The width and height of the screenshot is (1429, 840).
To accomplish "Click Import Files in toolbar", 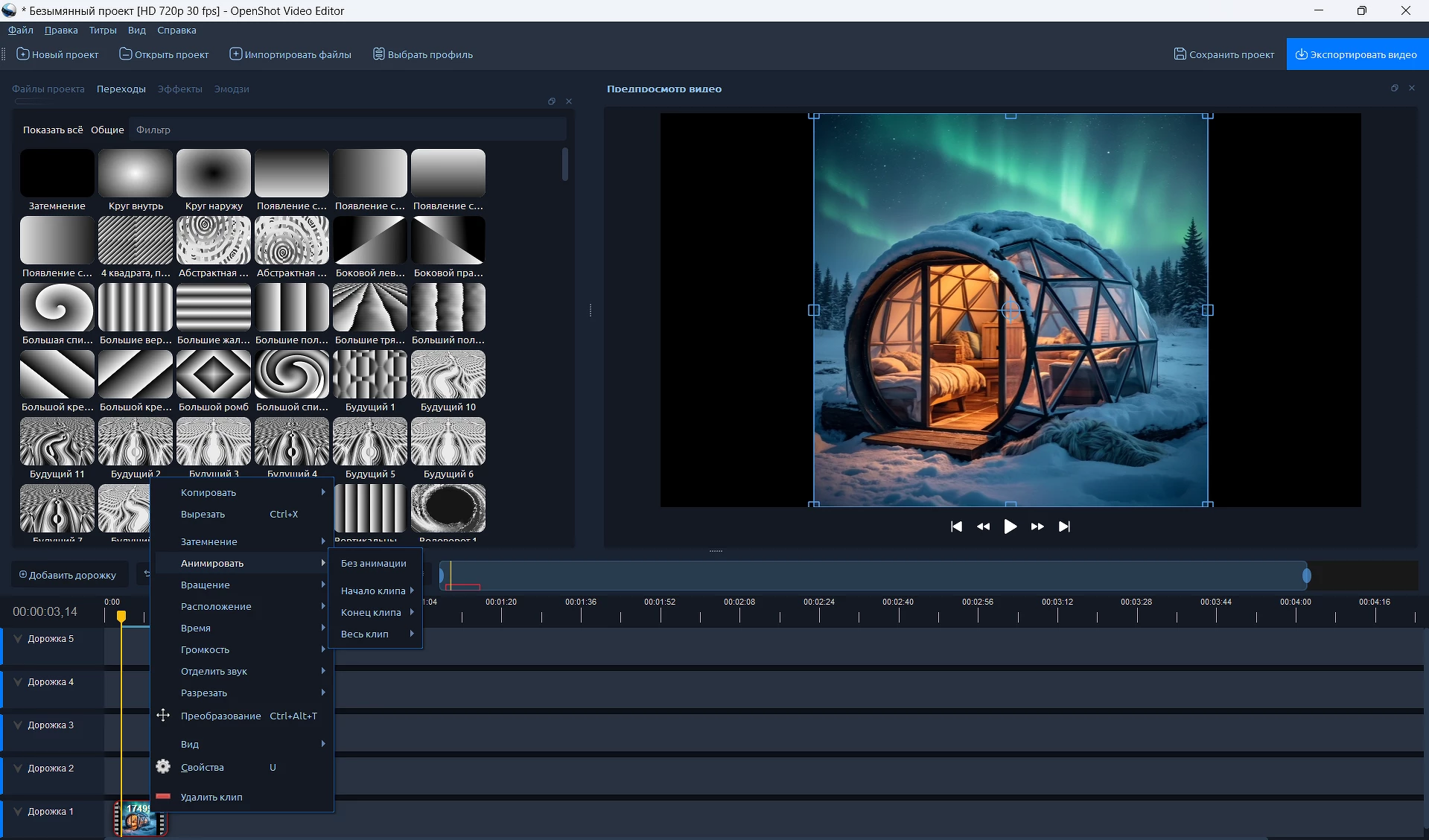I will pos(290,54).
